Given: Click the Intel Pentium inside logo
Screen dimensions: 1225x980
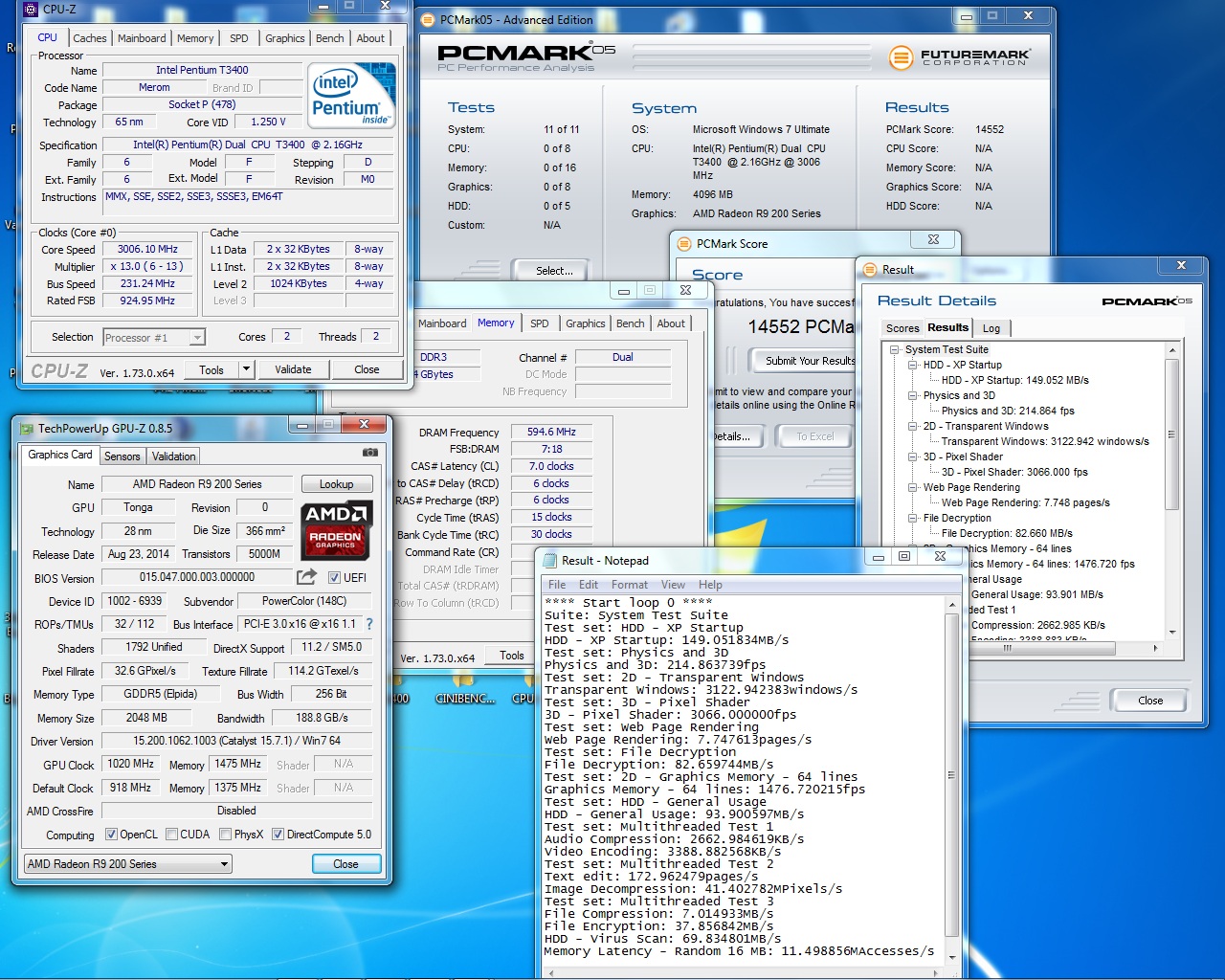Looking at the screenshot, I should [x=351, y=95].
